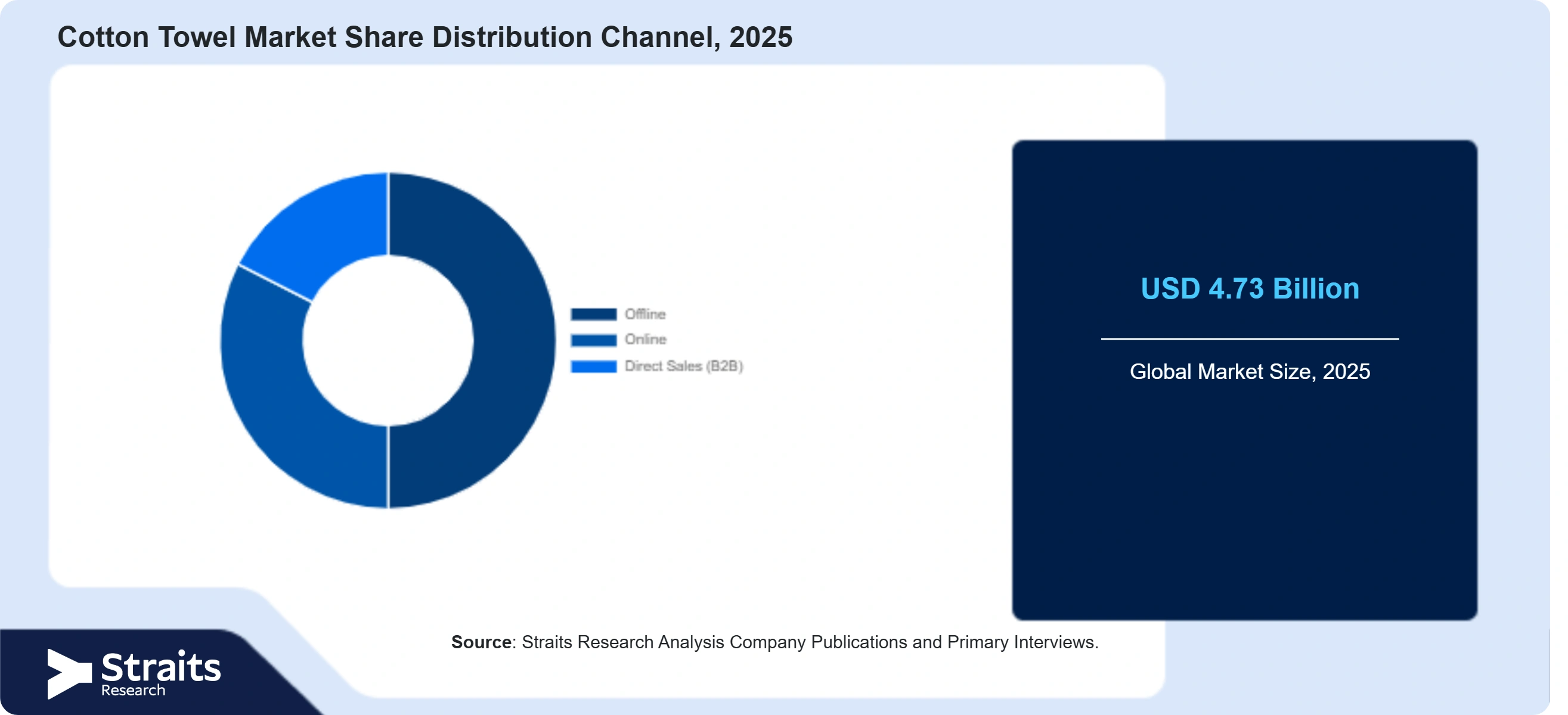The height and width of the screenshot is (715, 1568).
Task: Select the Online legend label
Action: click(645, 339)
